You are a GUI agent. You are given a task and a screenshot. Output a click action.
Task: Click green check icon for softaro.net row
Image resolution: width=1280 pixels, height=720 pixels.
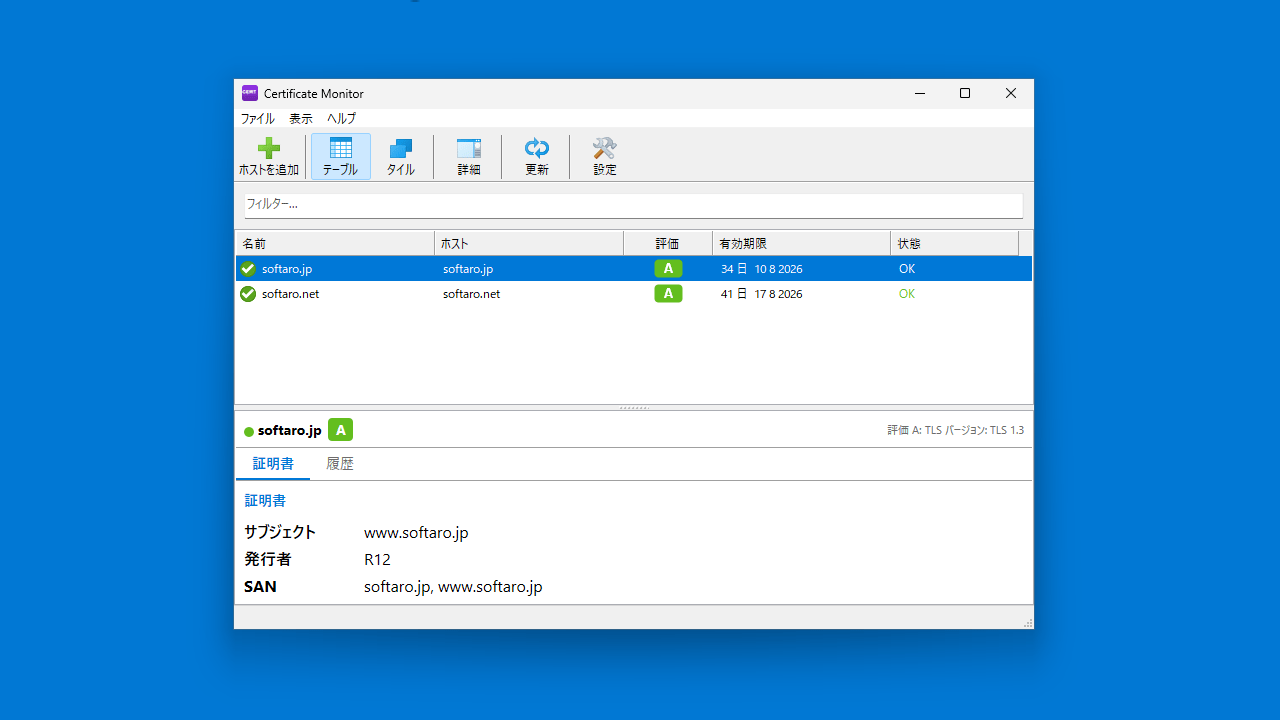pos(248,293)
